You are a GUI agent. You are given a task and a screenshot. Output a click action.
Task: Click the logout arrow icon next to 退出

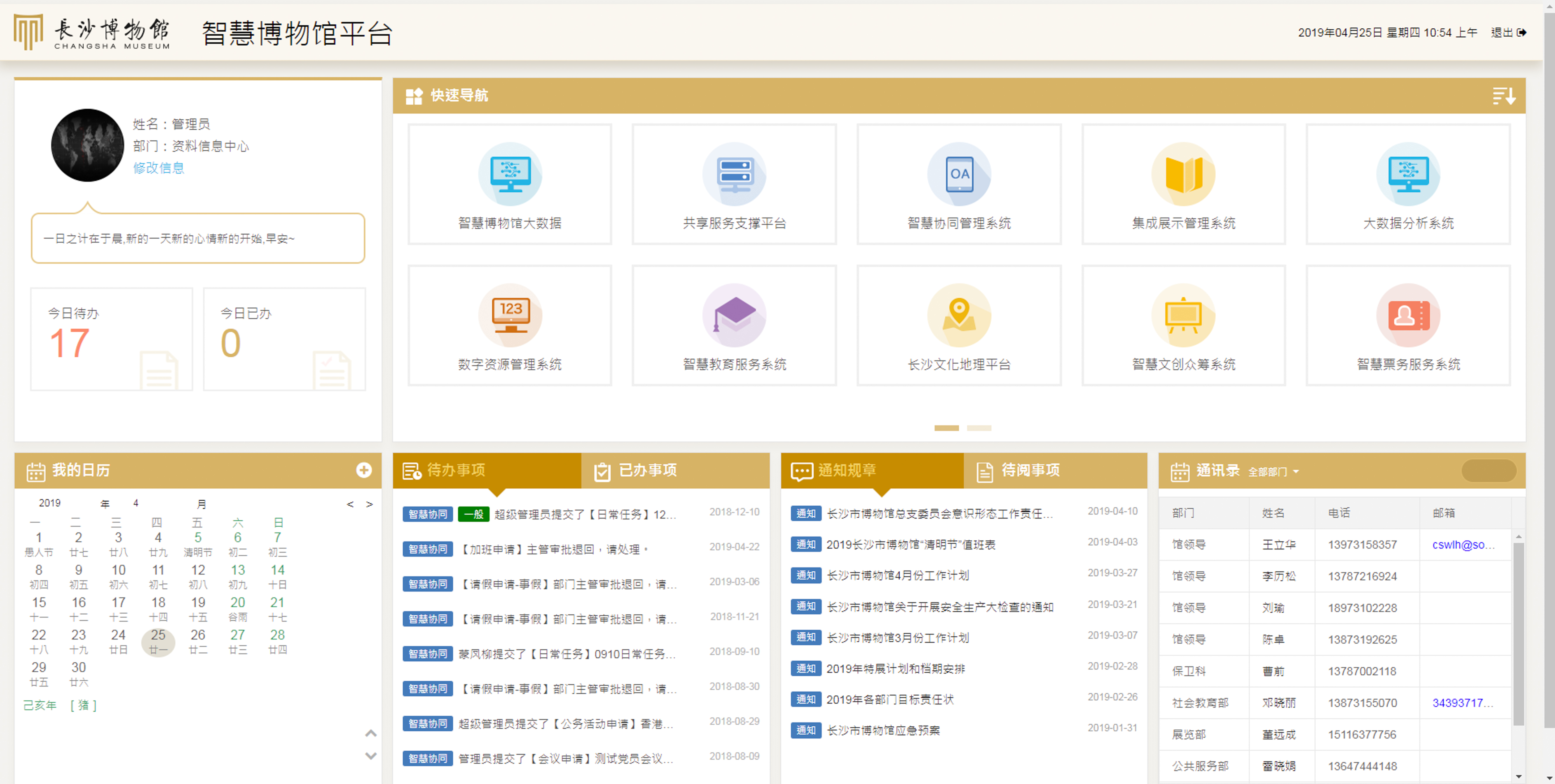[x=1522, y=32]
